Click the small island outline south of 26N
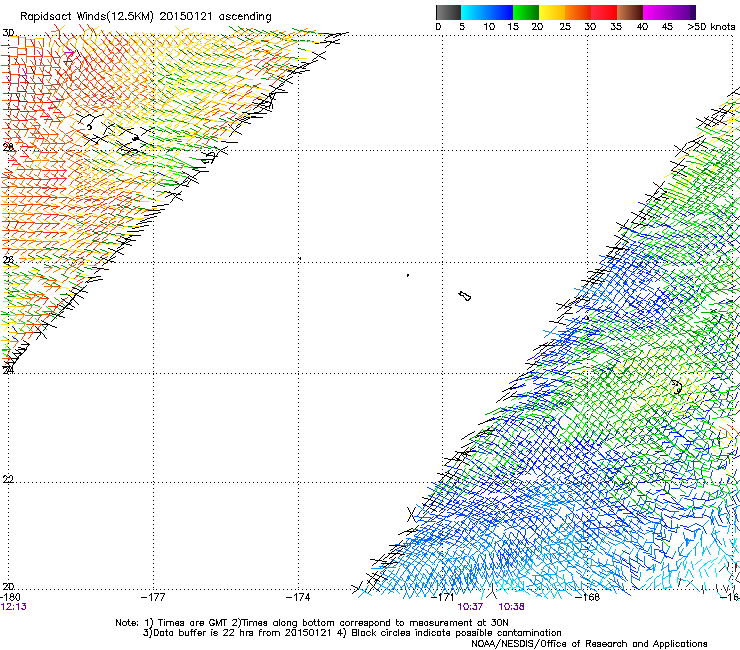 coord(465,296)
